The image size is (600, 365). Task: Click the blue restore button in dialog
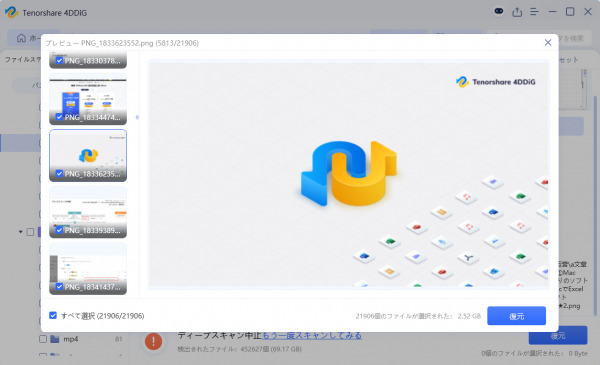(516, 316)
